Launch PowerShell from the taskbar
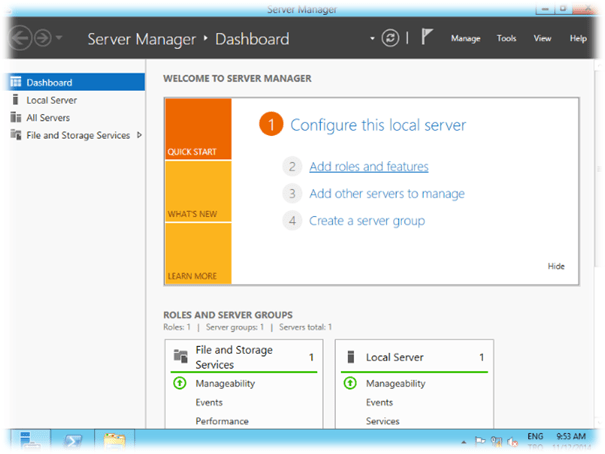Screen dimensions: 605x454 [x=73, y=440]
